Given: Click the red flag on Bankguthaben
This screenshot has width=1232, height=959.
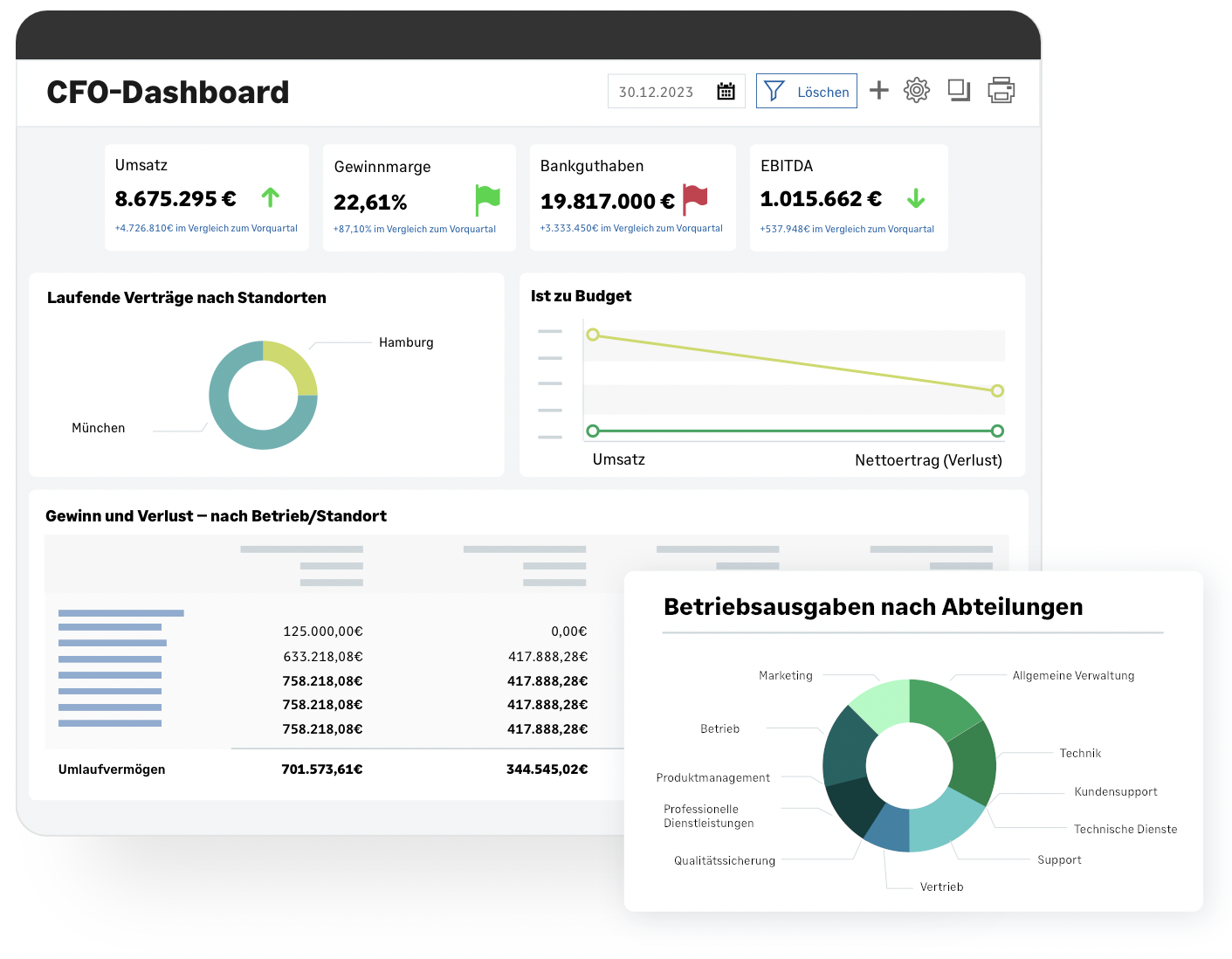Looking at the screenshot, I should point(695,198).
